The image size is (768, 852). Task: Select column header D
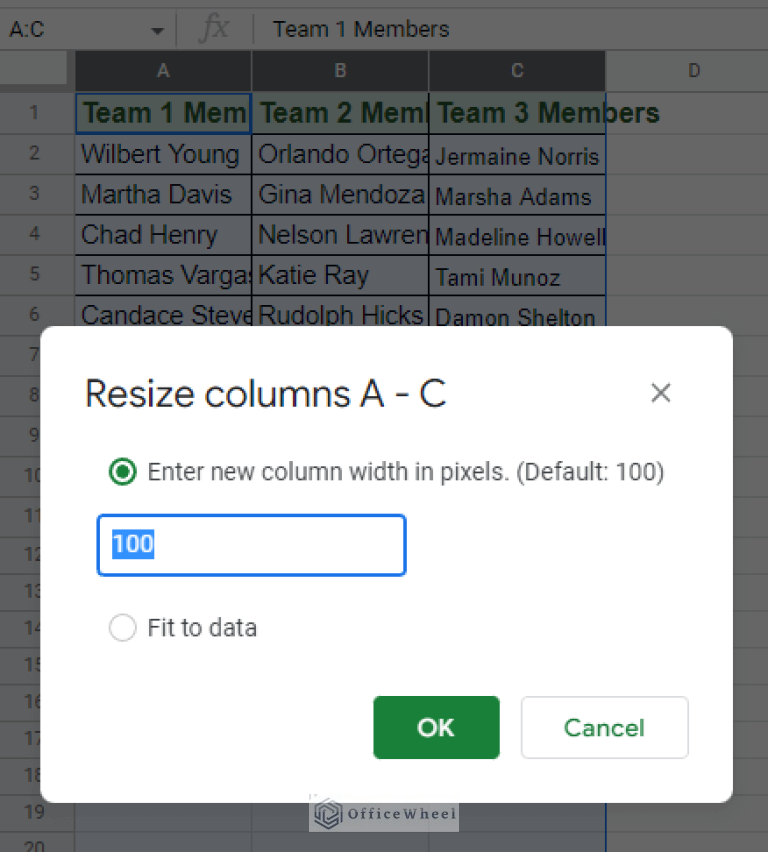pos(694,71)
